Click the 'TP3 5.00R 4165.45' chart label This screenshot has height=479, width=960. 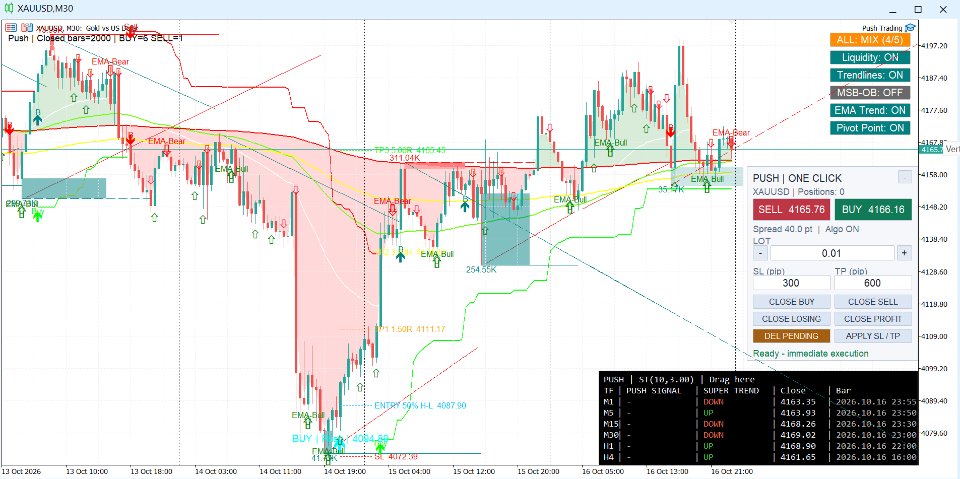pyautogui.click(x=410, y=150)
